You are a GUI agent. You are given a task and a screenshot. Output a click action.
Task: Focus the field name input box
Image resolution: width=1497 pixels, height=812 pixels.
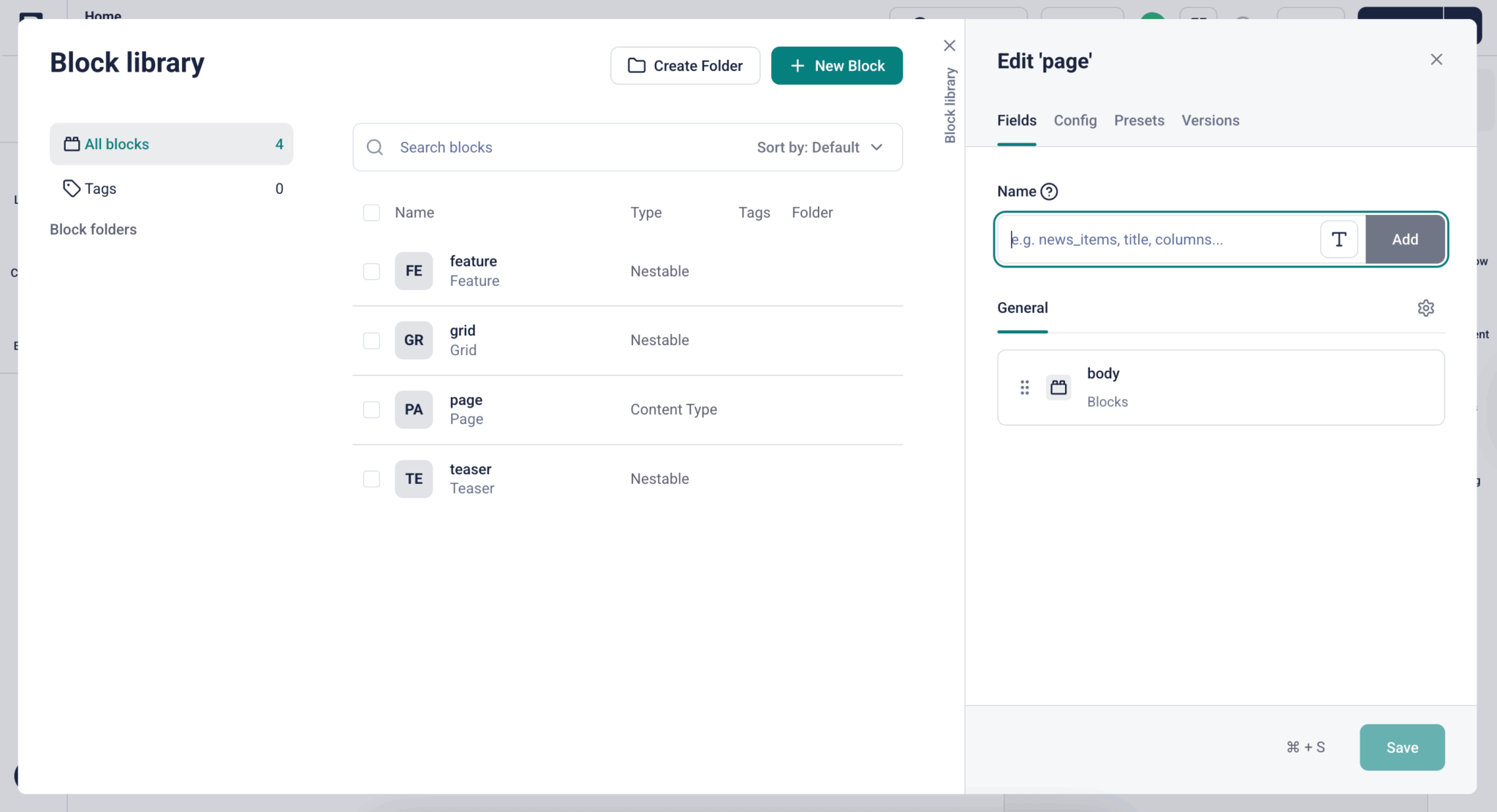coord(1162,239)
